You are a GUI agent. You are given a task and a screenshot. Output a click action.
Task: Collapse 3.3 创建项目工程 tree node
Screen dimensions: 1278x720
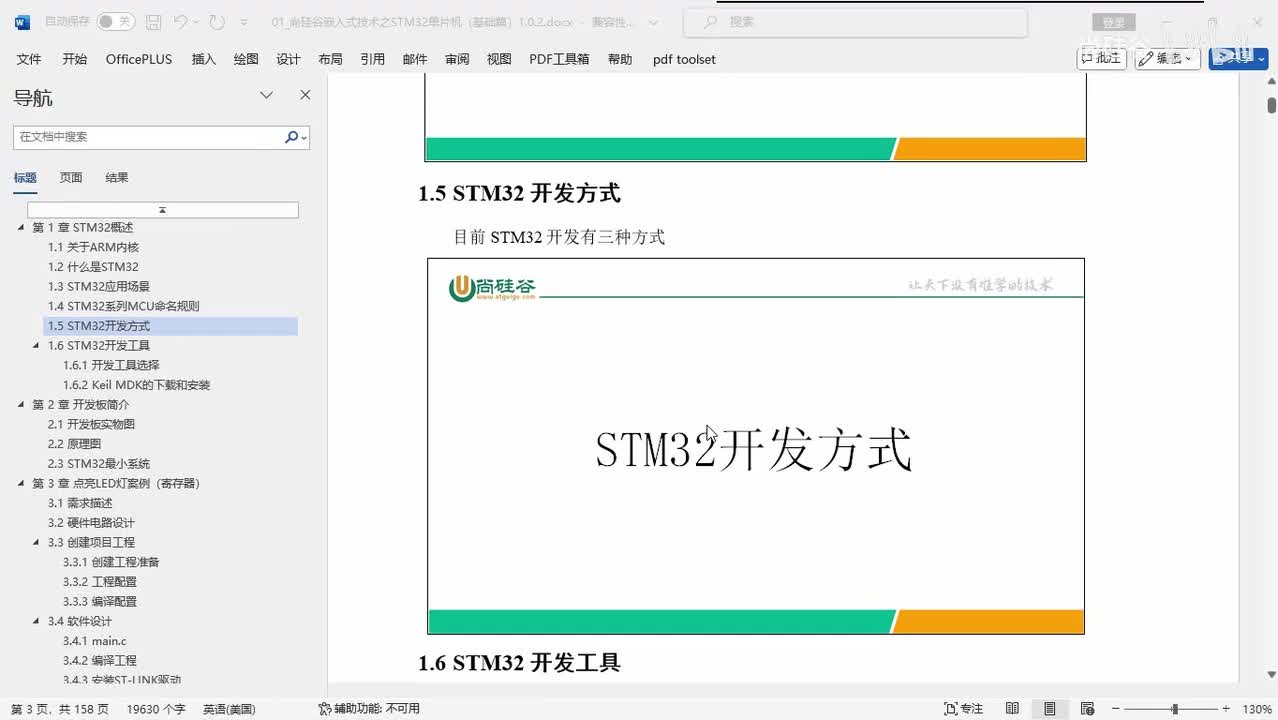(x=37, y=543)
